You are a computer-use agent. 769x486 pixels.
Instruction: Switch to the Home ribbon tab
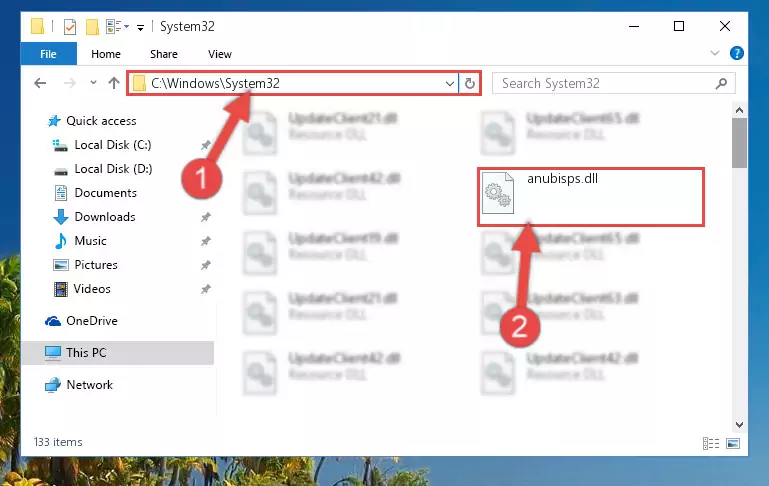[x=106, y=54]
